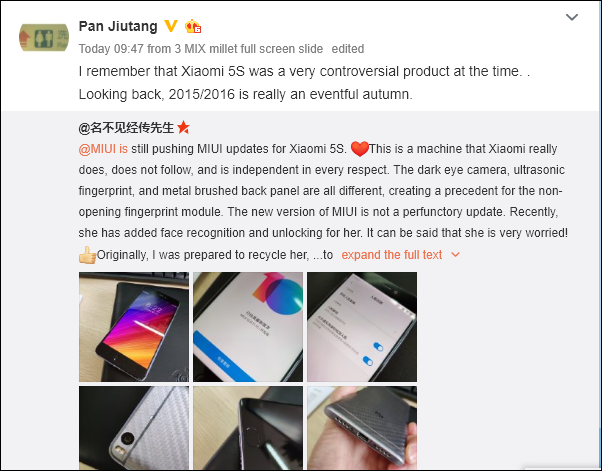Open the @名不见经传先生 profile link
602x471 pixels.
pyautogui.click(x=126, y=127)
